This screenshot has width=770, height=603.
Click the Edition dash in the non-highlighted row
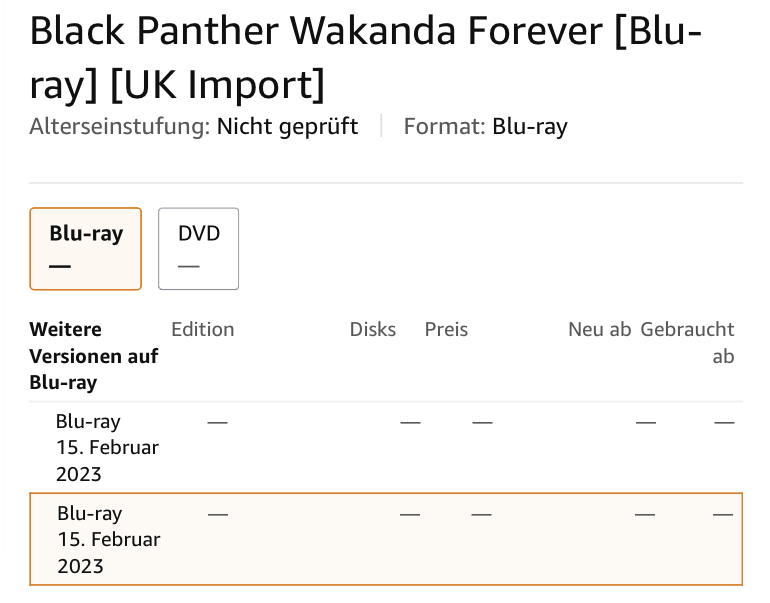pyautogui.click(x=218, y=422)
